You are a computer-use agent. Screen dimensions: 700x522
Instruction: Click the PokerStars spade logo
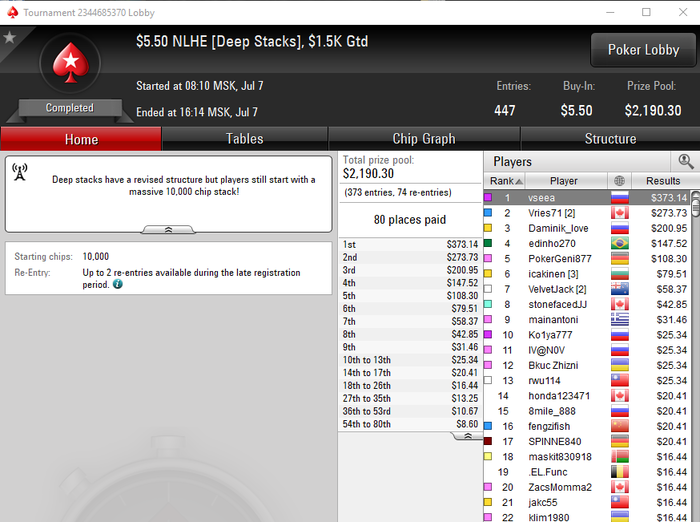tap(71, 63)
